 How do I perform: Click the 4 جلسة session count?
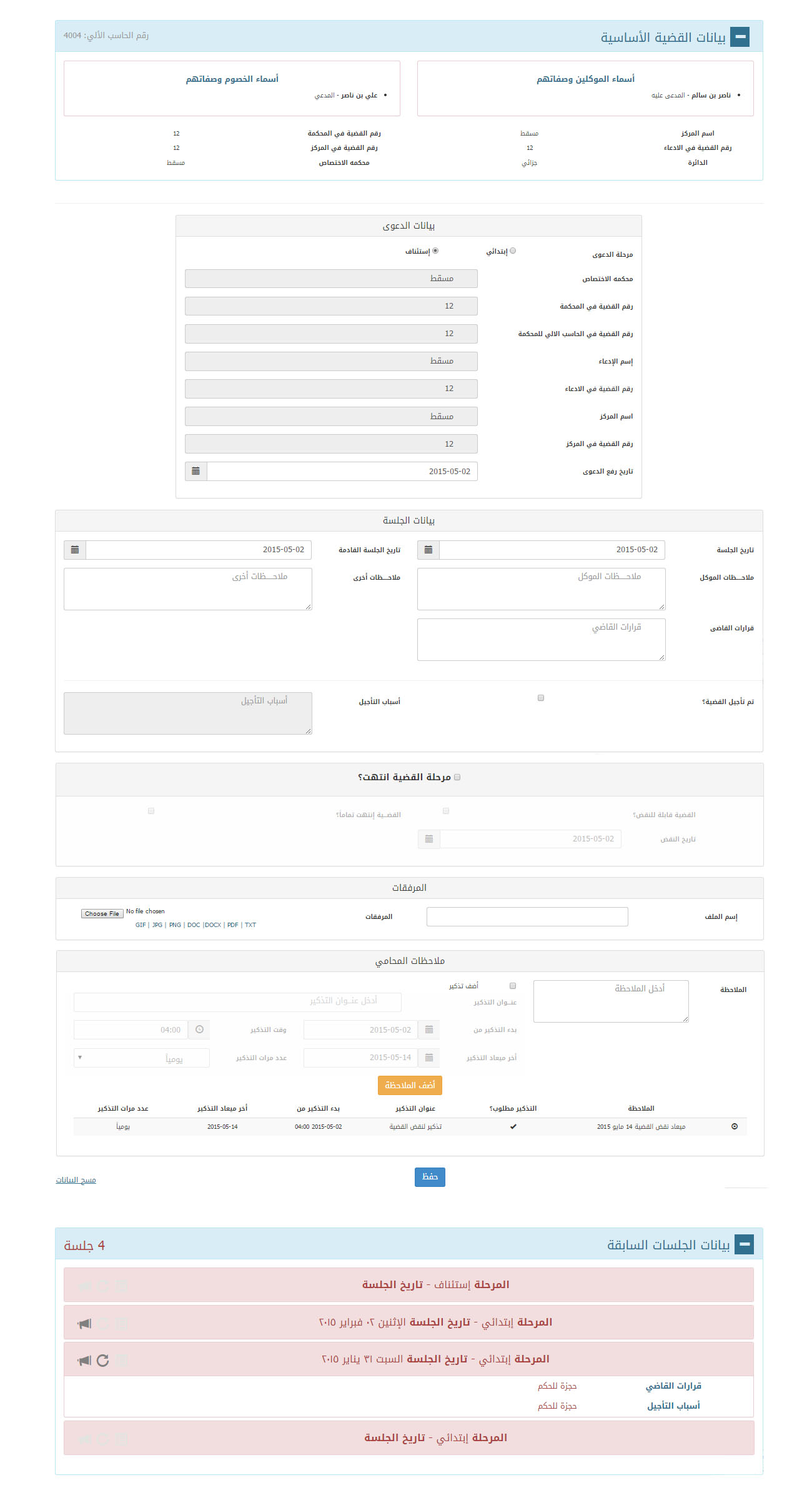[x=84, y=1246]
